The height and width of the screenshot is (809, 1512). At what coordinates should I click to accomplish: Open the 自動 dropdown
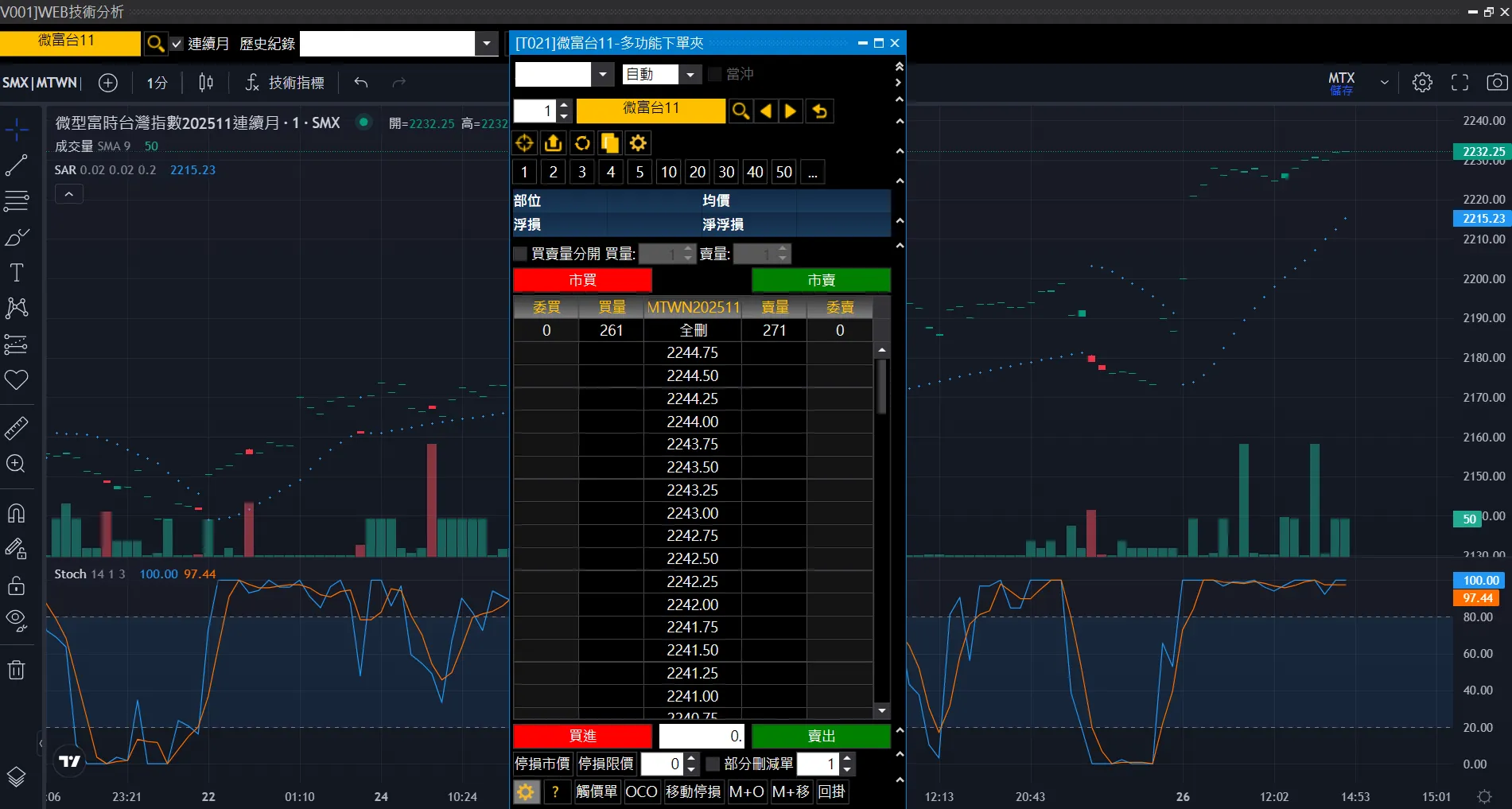click(690, 75)
